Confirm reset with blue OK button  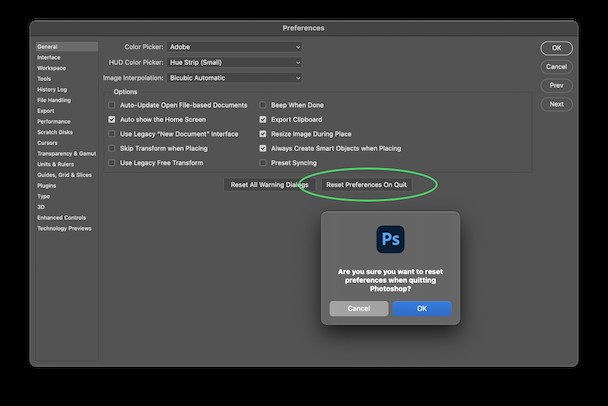(x=422, y=309)
